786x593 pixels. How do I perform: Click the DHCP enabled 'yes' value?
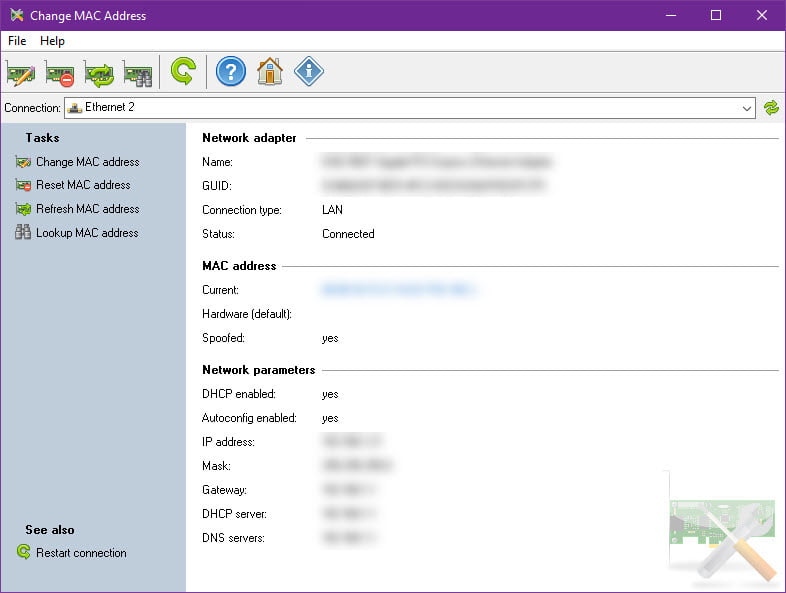click(330, 394)
